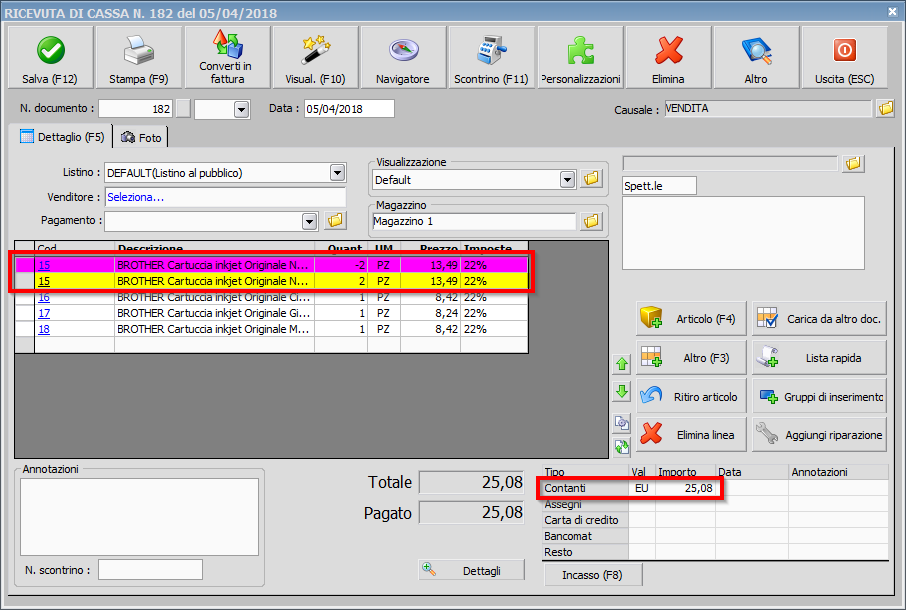Open the folder icon next to Magazzino 1

pos(591,221)
